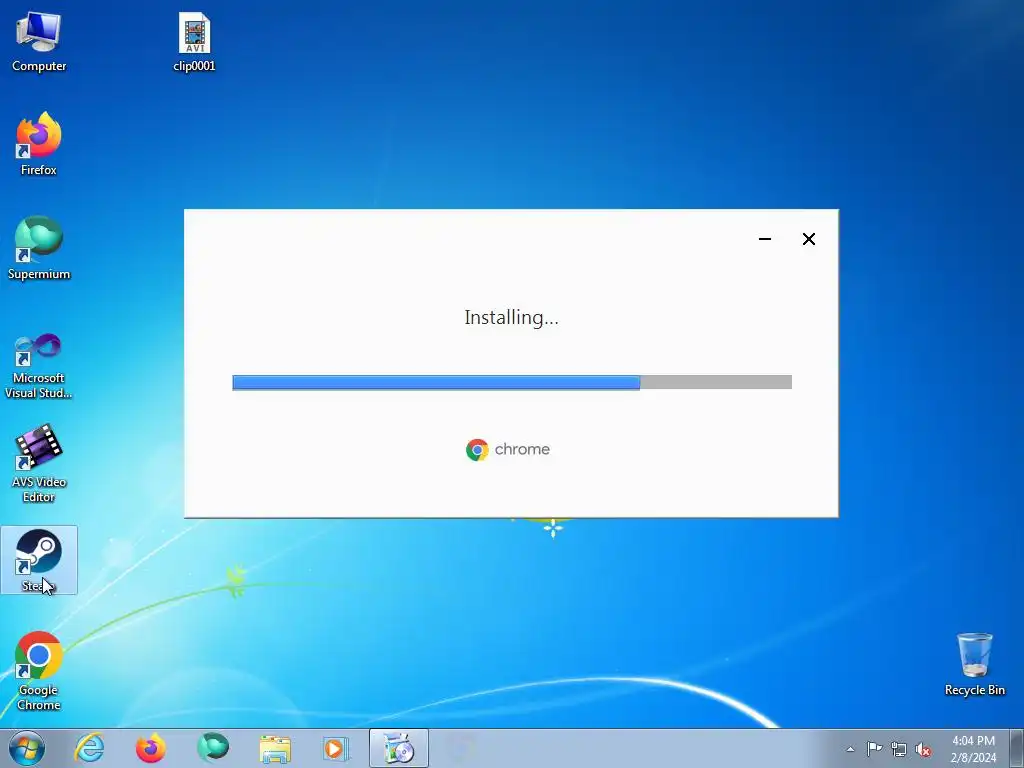Screen dimensions: 1024x768
Task: Select the Steam desktop shortcut
Action: (x=39, y=560)
